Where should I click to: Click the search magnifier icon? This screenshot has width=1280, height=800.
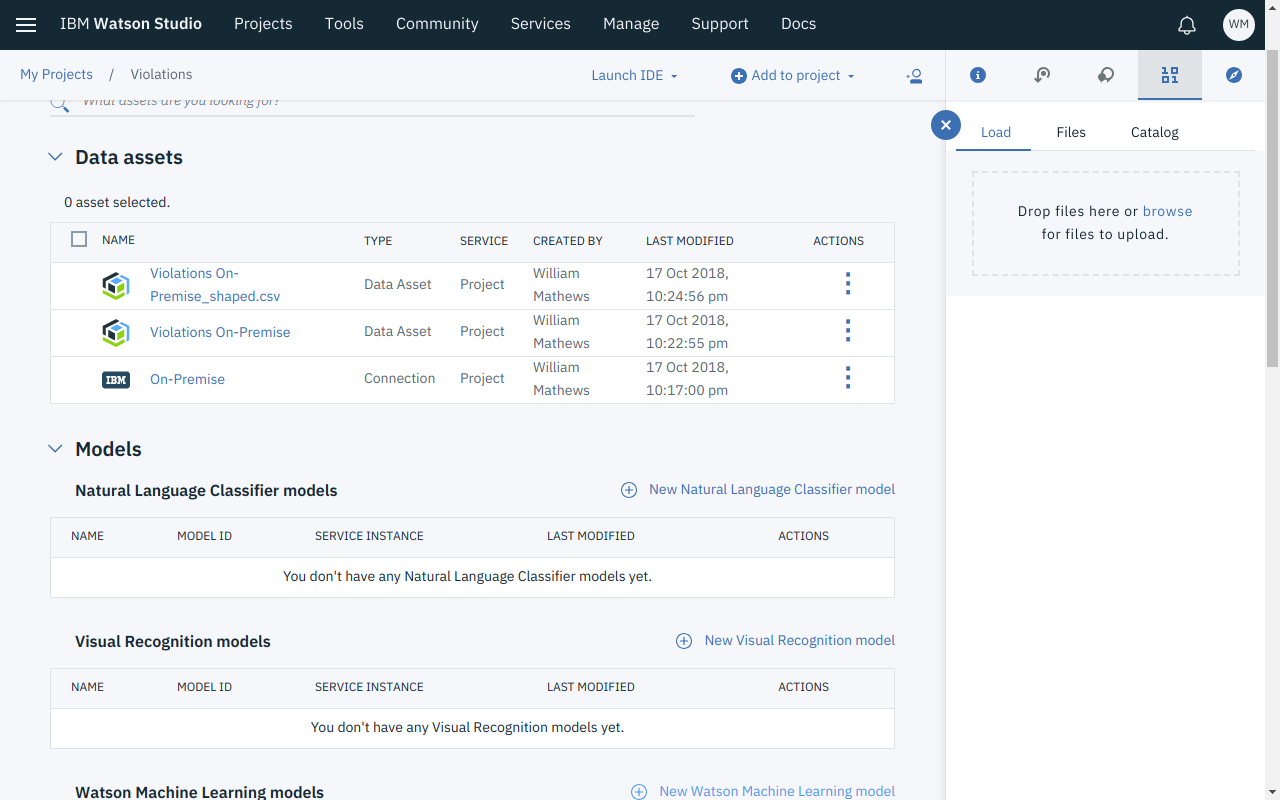point(60,104)
